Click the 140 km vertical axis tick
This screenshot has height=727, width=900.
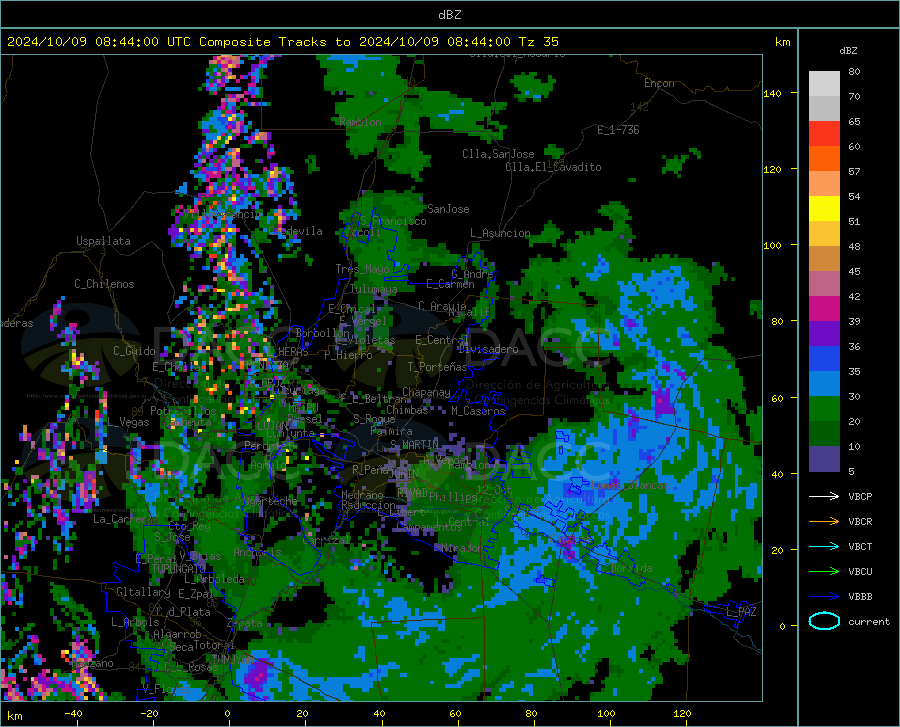coord(773,93)
